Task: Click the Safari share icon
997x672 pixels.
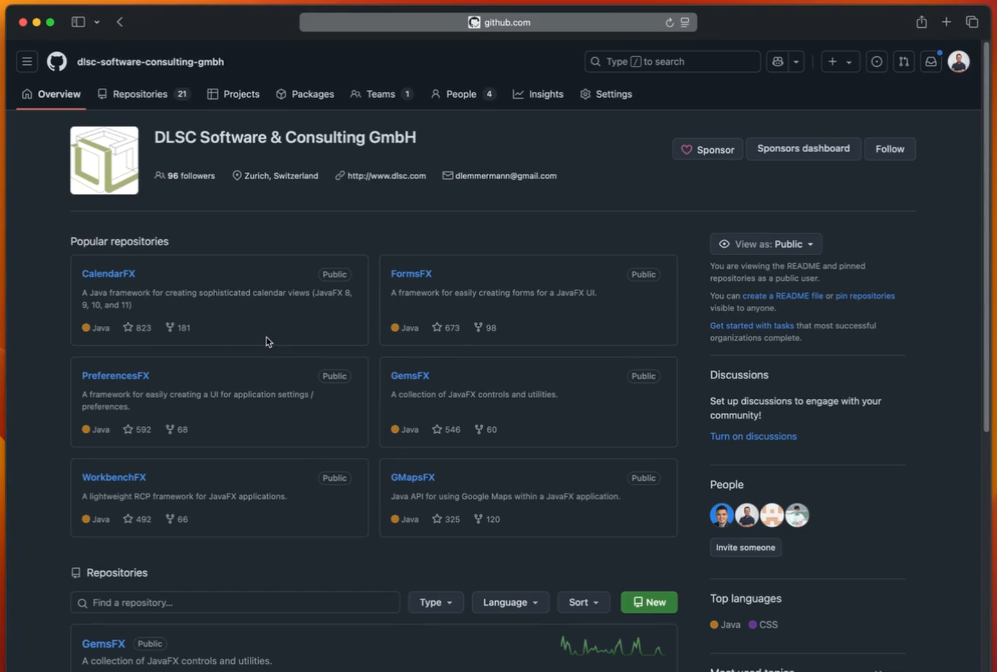Action: click(921, 22)
